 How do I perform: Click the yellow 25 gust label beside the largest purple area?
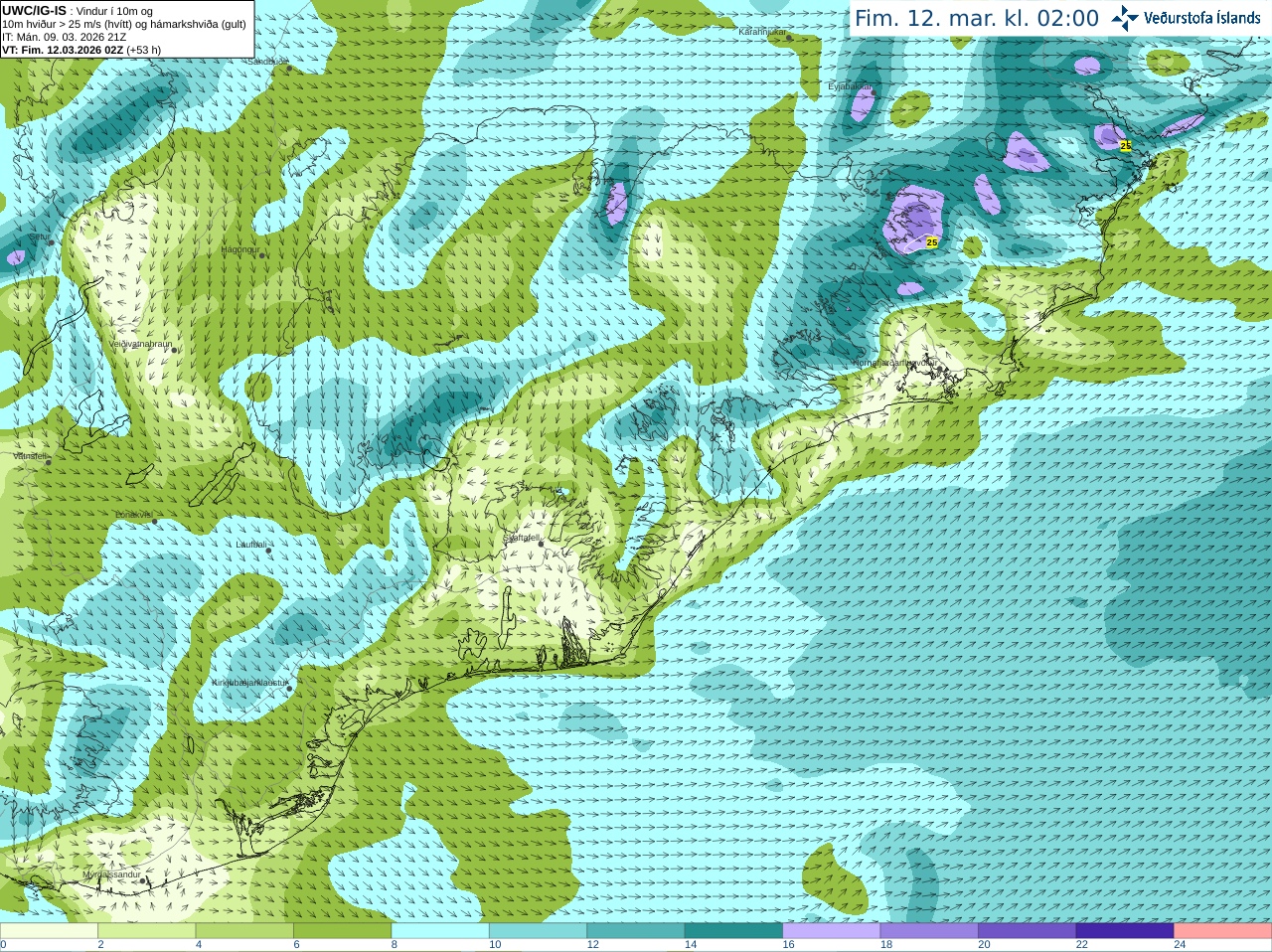932,241
